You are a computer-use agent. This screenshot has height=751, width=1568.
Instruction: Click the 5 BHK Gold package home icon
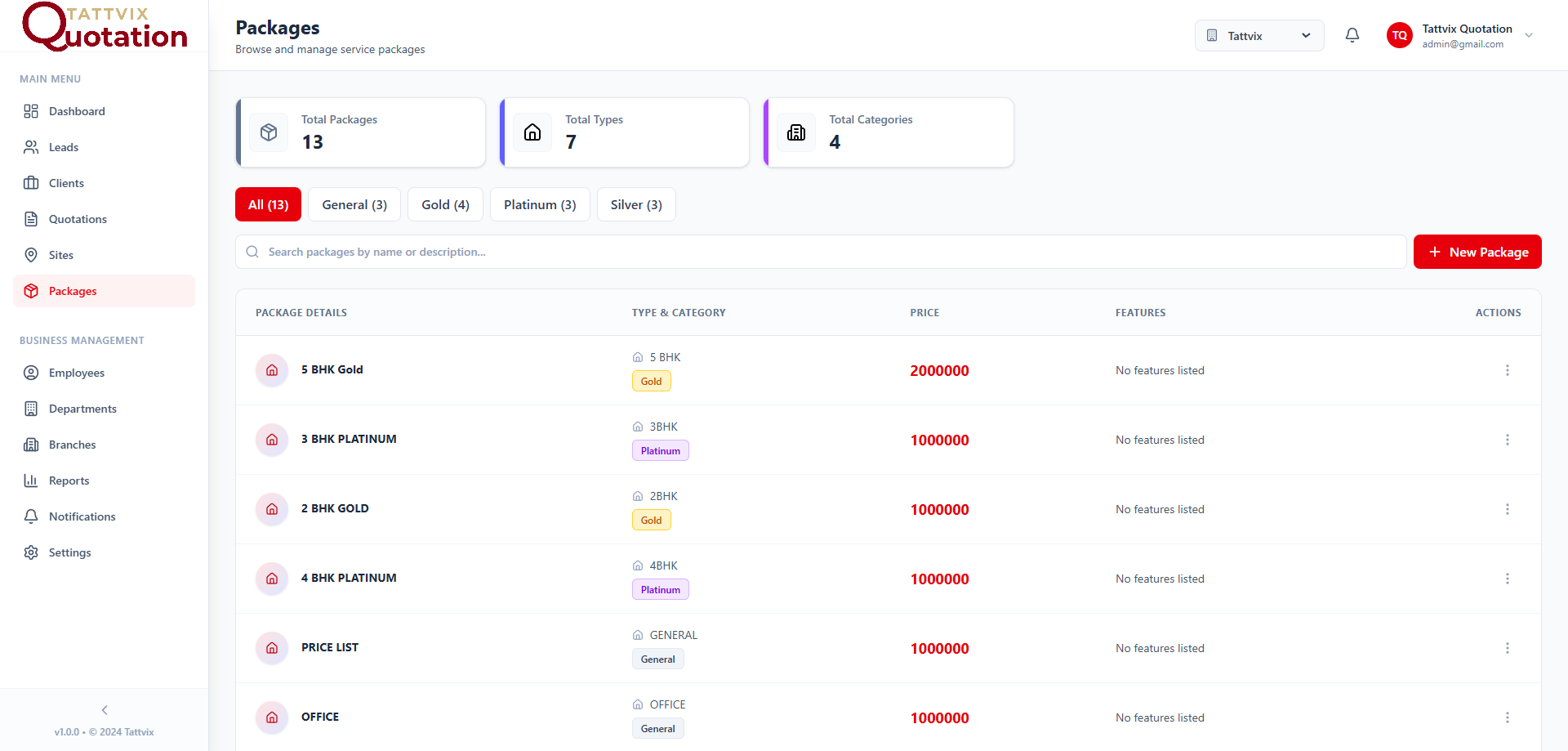pyautogui.click(x=271, y=370)
